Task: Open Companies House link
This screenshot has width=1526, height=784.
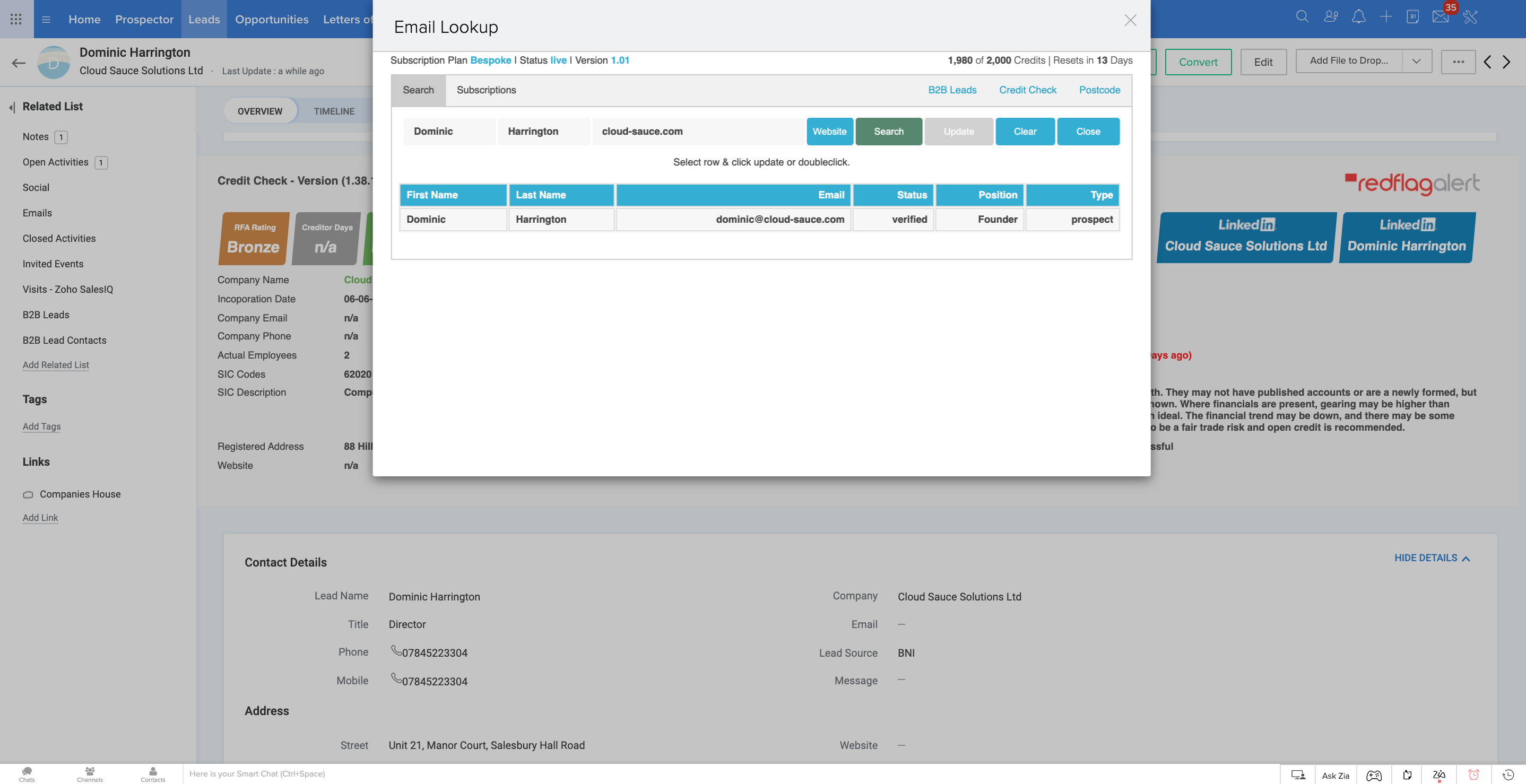Action: [80, 494]
